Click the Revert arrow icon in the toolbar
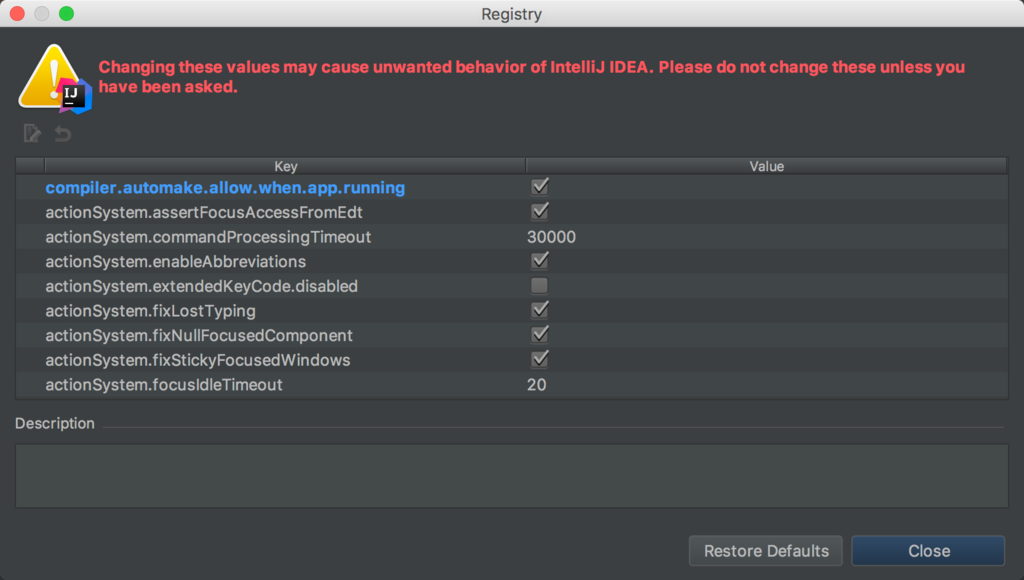The width and height of the screenshot is (1024, 580). [x=62, y=133]
